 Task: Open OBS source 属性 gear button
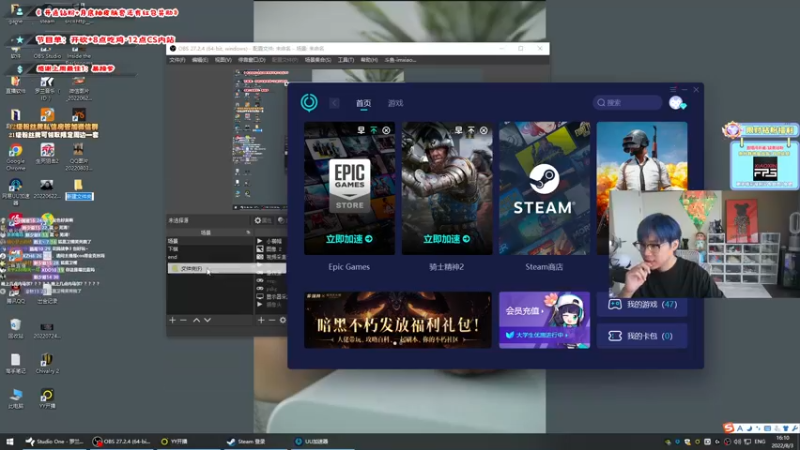tap(263, 220)
